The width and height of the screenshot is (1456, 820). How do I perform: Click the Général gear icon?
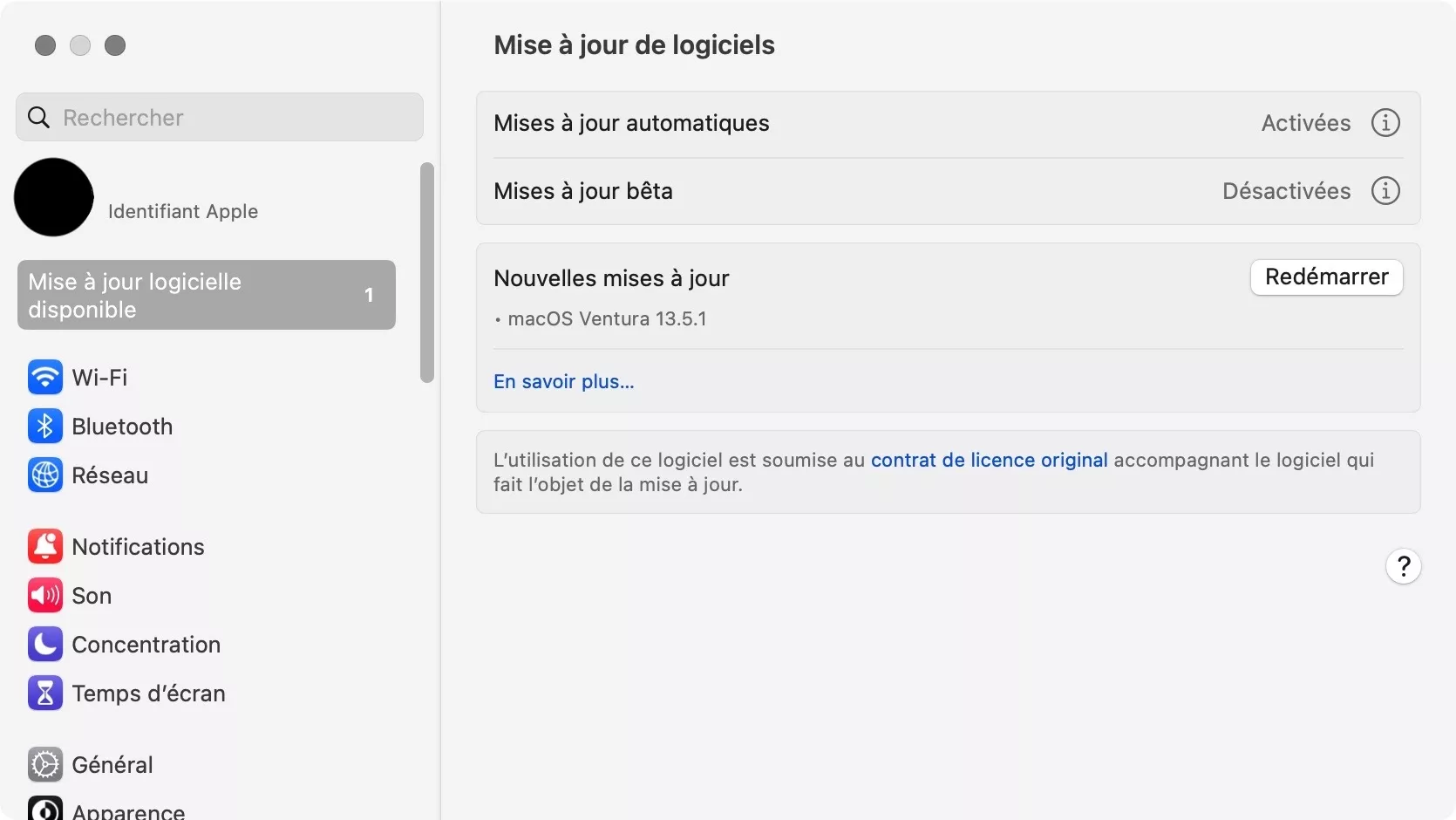click(x=45, y=765)
